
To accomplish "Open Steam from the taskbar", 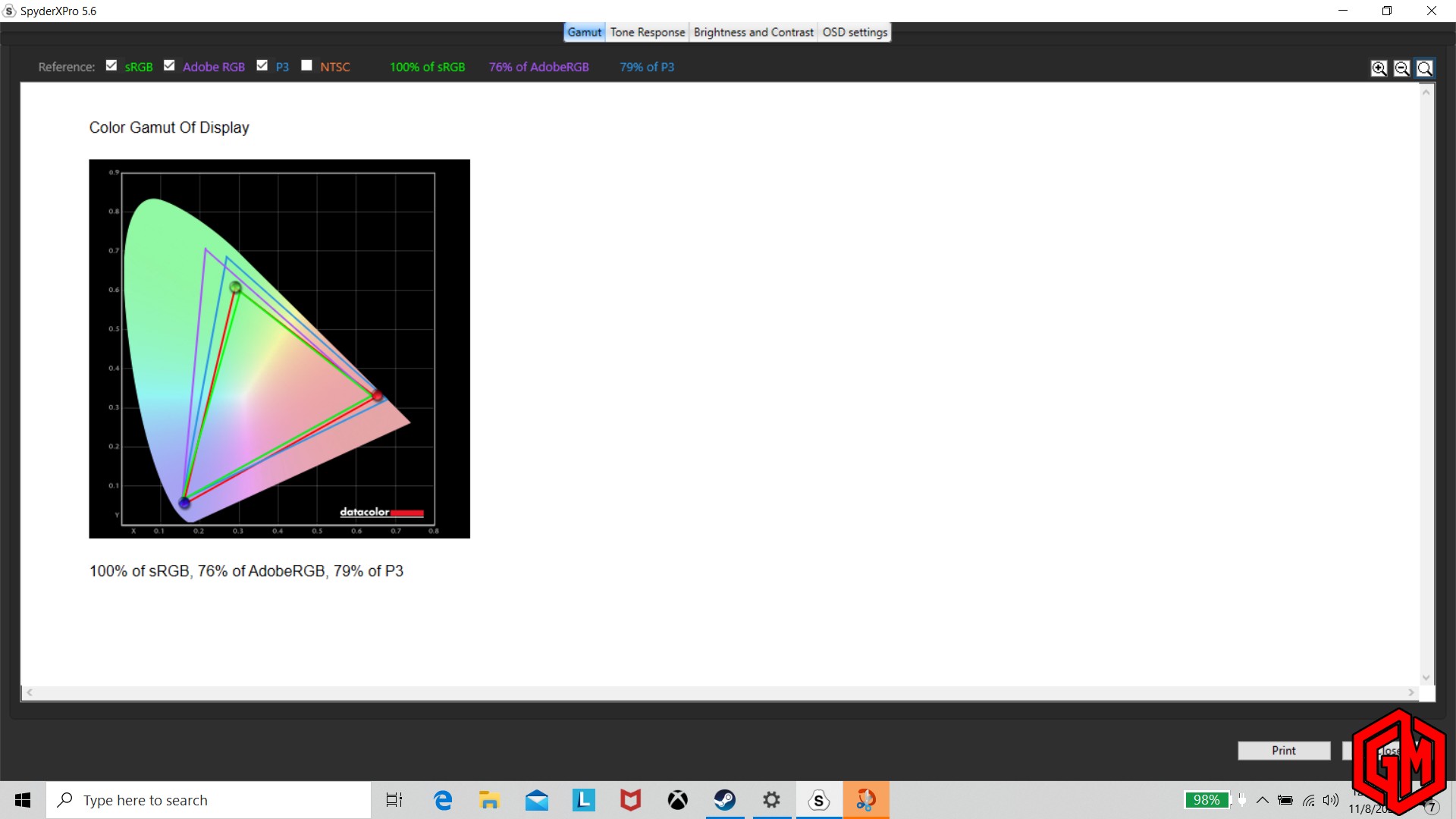I will coord(725,800).
